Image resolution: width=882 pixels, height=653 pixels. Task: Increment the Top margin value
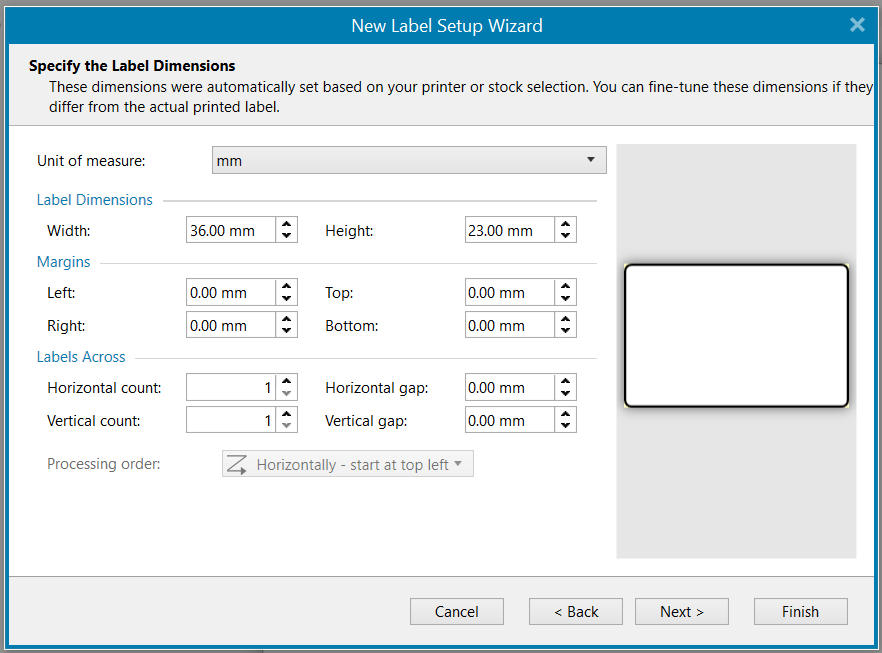click(565, 287)
